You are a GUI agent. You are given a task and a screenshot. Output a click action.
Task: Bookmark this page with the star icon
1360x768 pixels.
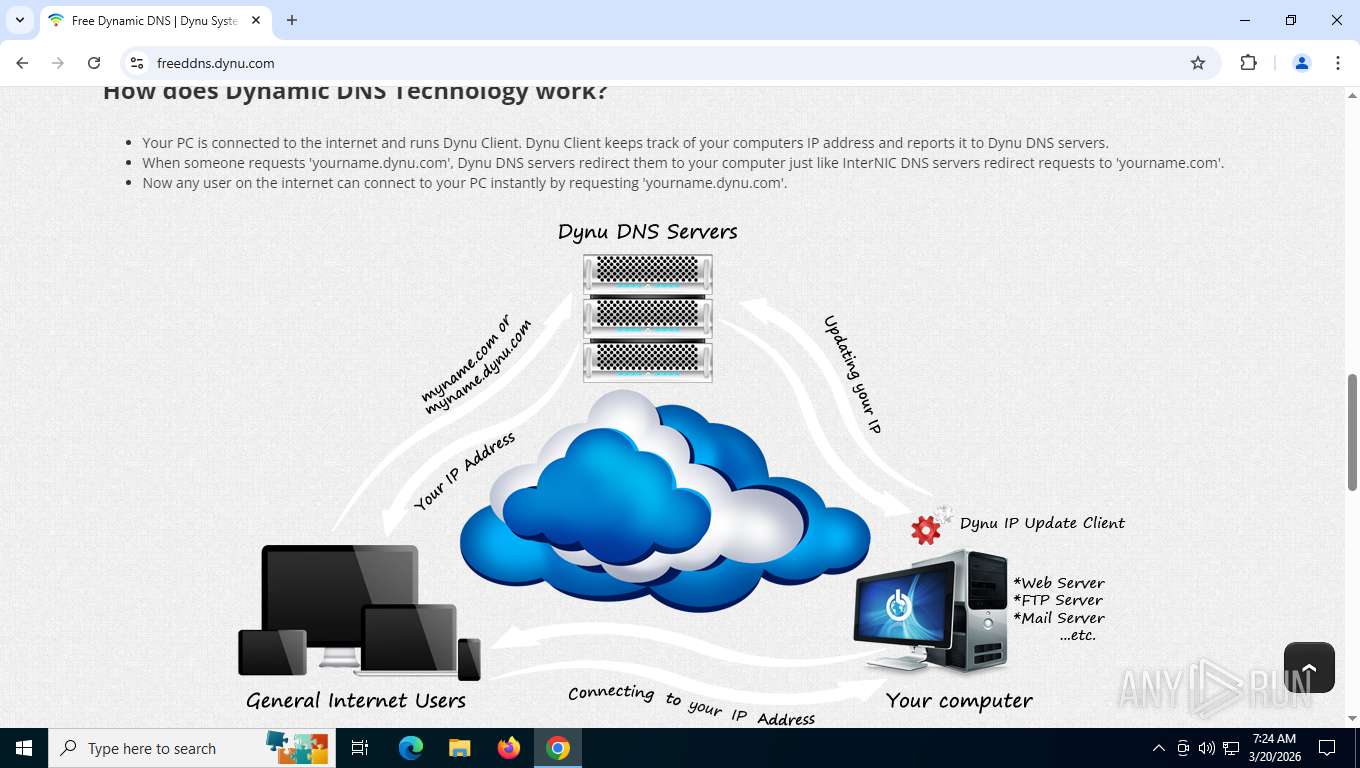[x=1198, y=63]
